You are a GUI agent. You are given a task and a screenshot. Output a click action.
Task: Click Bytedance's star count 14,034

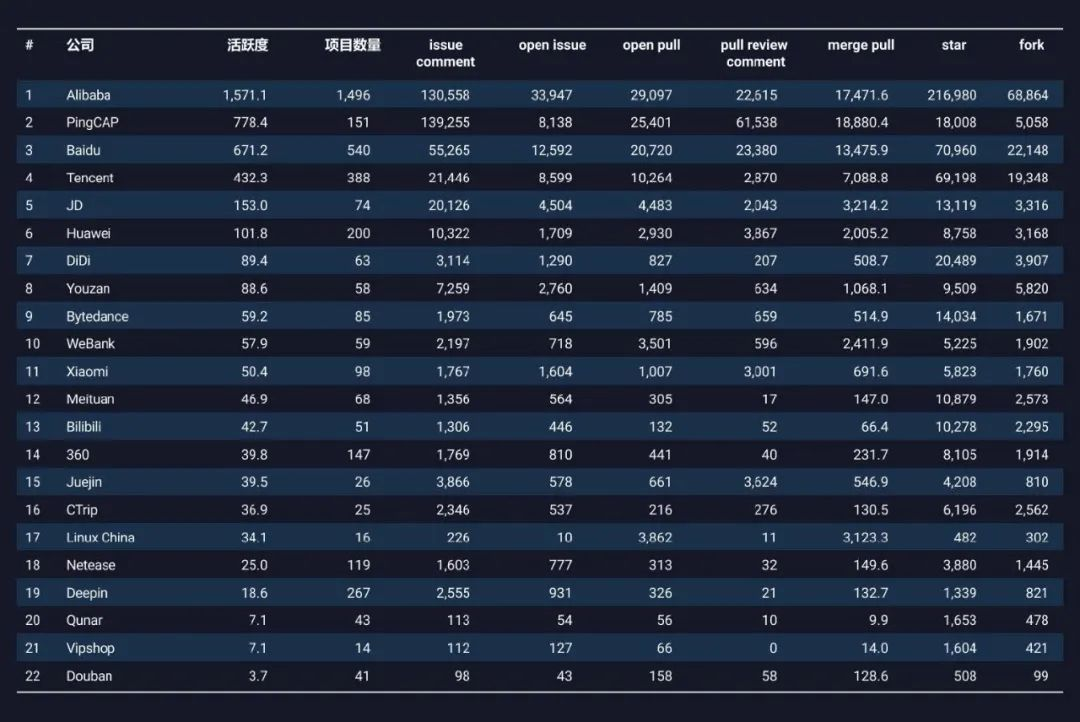(x=956, y=316)
